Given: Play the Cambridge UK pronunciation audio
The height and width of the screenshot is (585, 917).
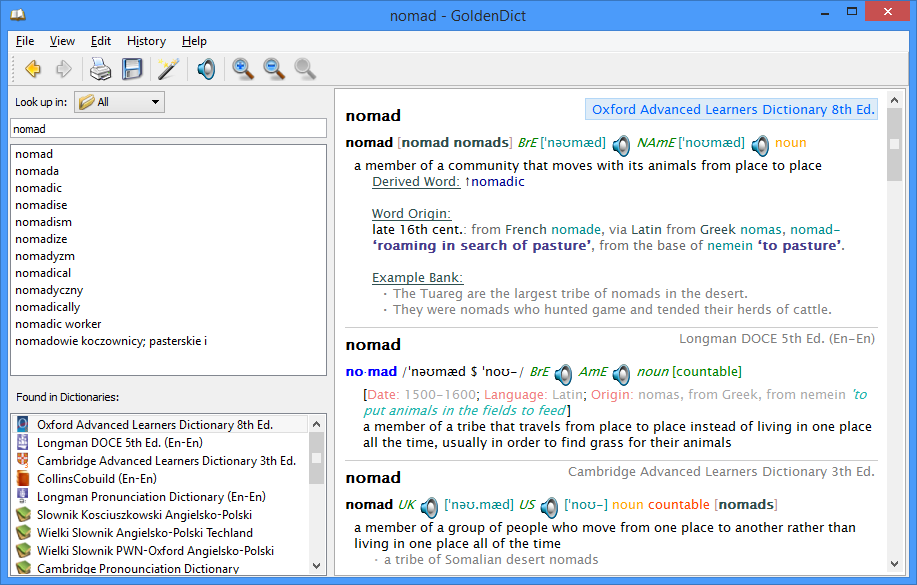Looking at the screenshot, I should (x=429, y=507).
